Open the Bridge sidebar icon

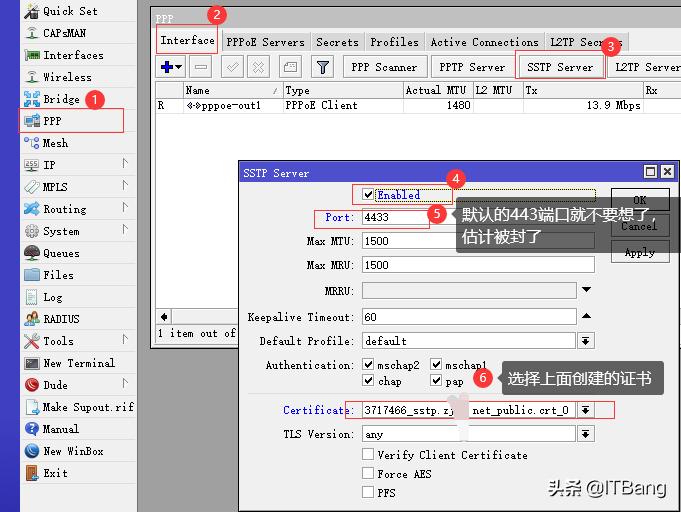31,99
